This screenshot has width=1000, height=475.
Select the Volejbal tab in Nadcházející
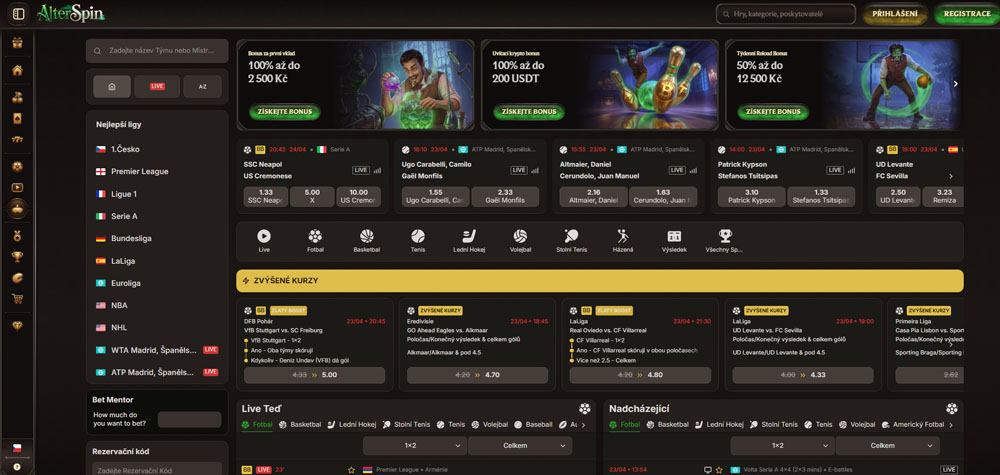pos(857,424)
